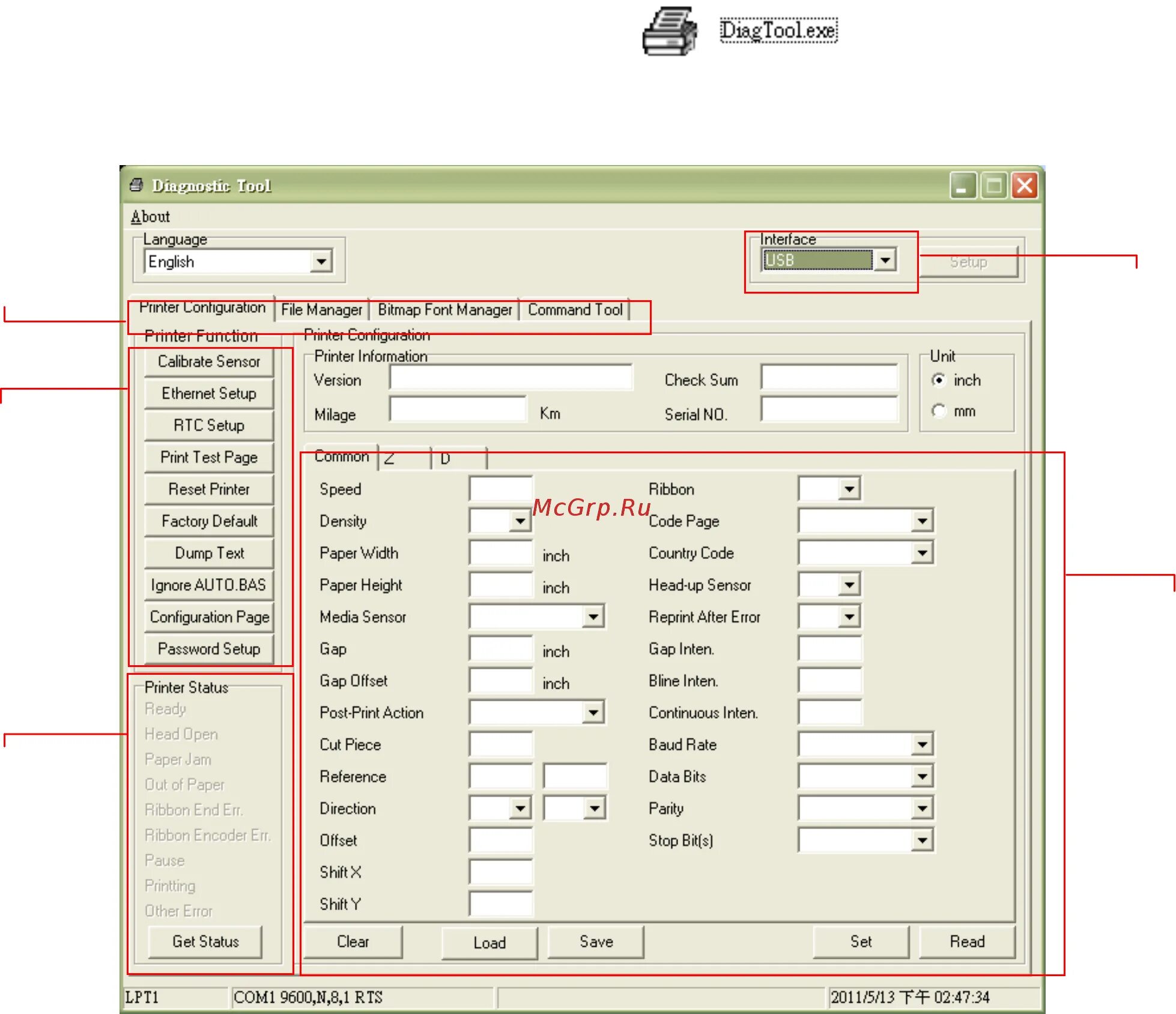Click the Diagnostic Tool title bar icon
Viewport: 1176px width, 1014px height.
pos(137,185)
